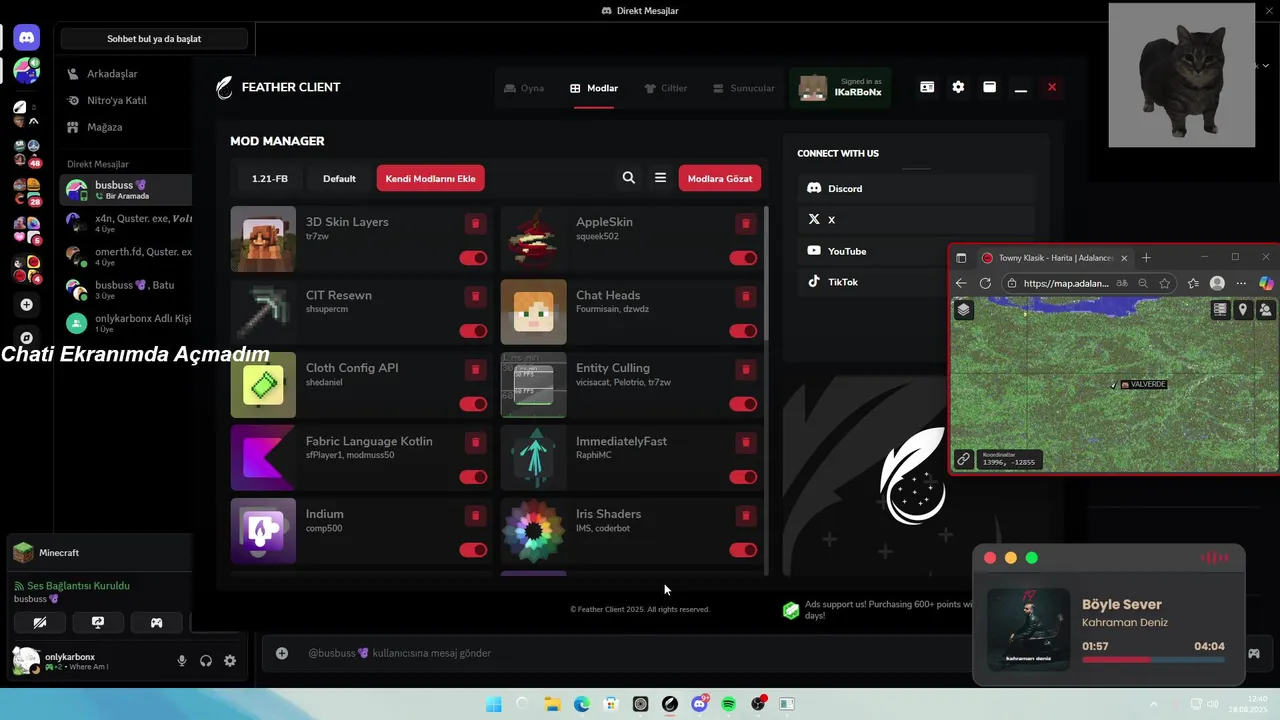Toggle off the CIT Resewn mod
This screenshot has width=1280, height=720.
[x=473, y=331]
